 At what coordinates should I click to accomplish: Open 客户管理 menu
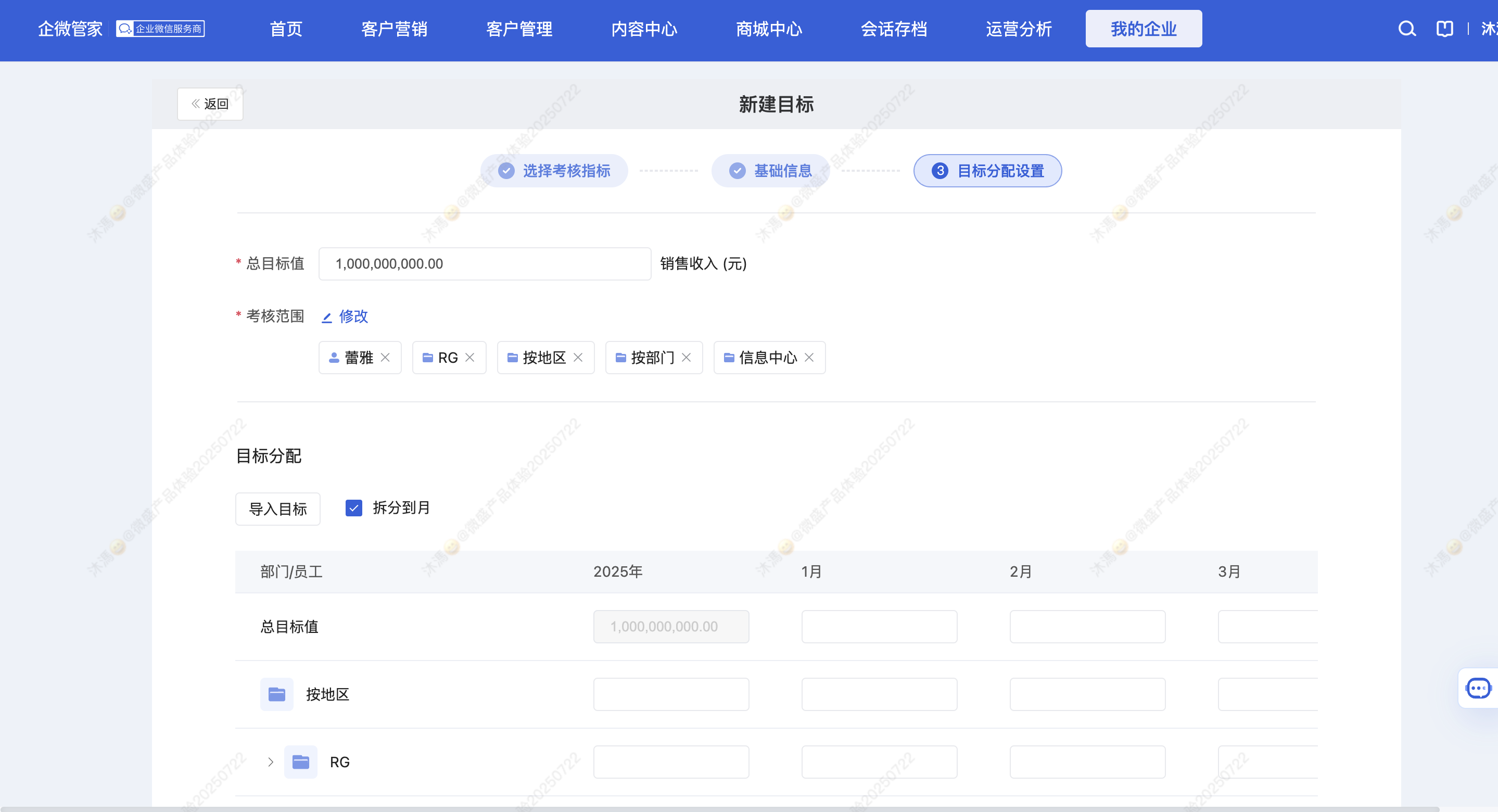[519, 29]
